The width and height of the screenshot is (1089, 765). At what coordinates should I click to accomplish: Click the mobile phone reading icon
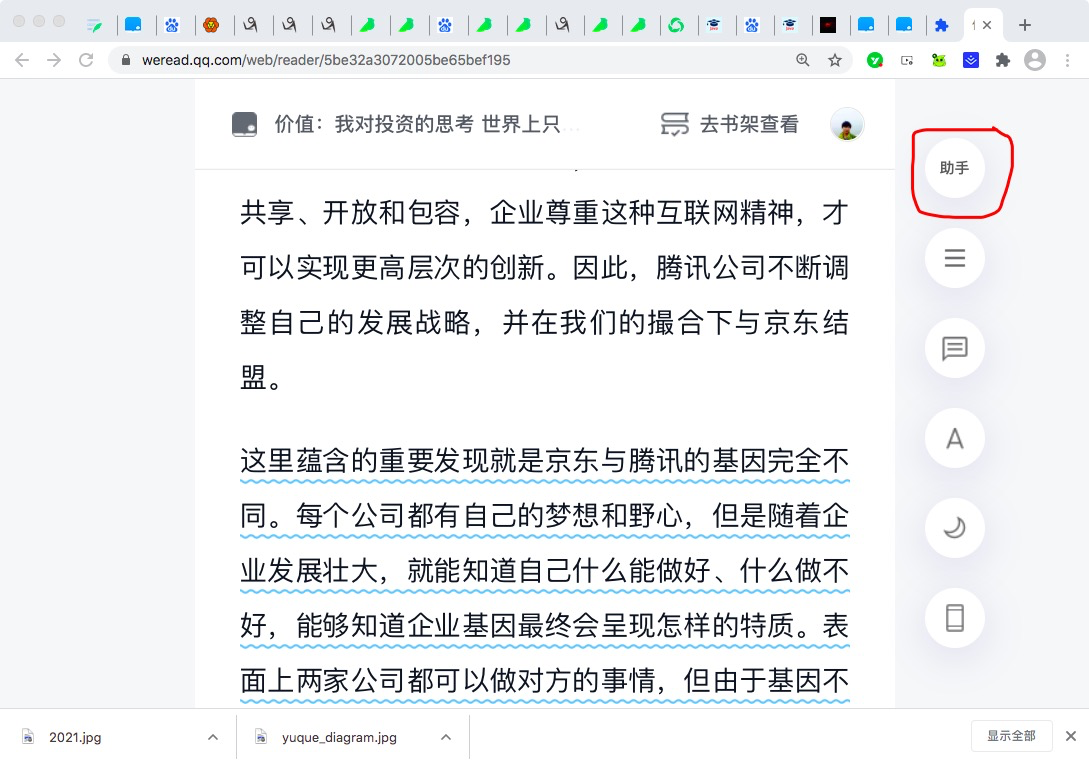(954, 618)
